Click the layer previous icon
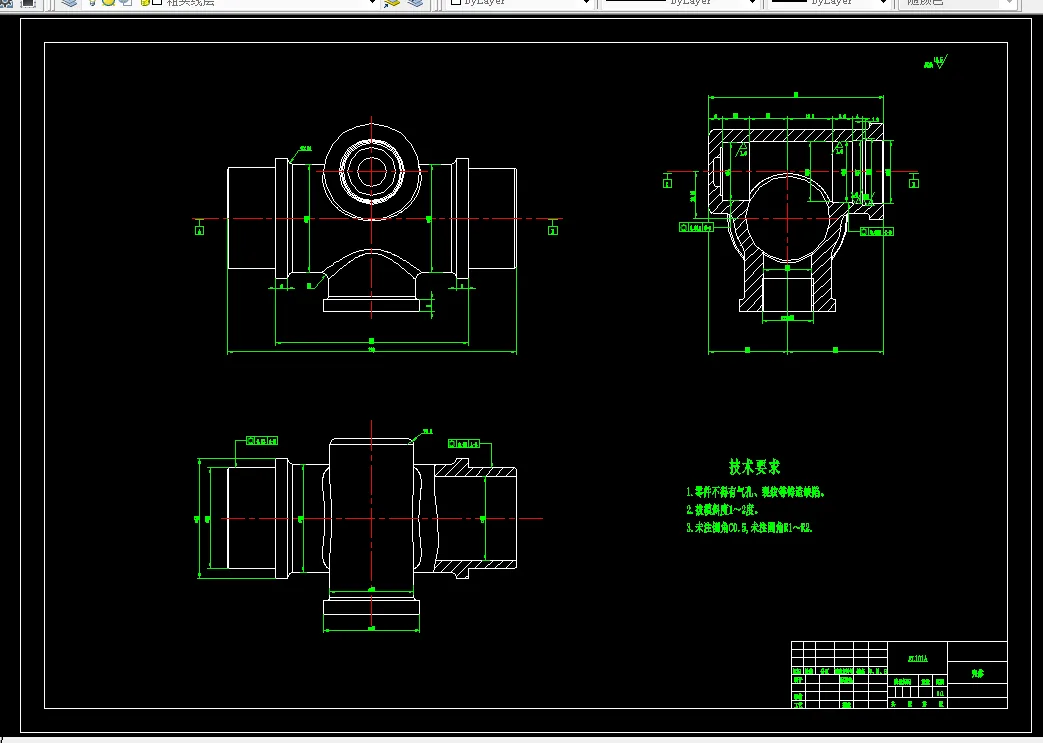 [415, 3]
